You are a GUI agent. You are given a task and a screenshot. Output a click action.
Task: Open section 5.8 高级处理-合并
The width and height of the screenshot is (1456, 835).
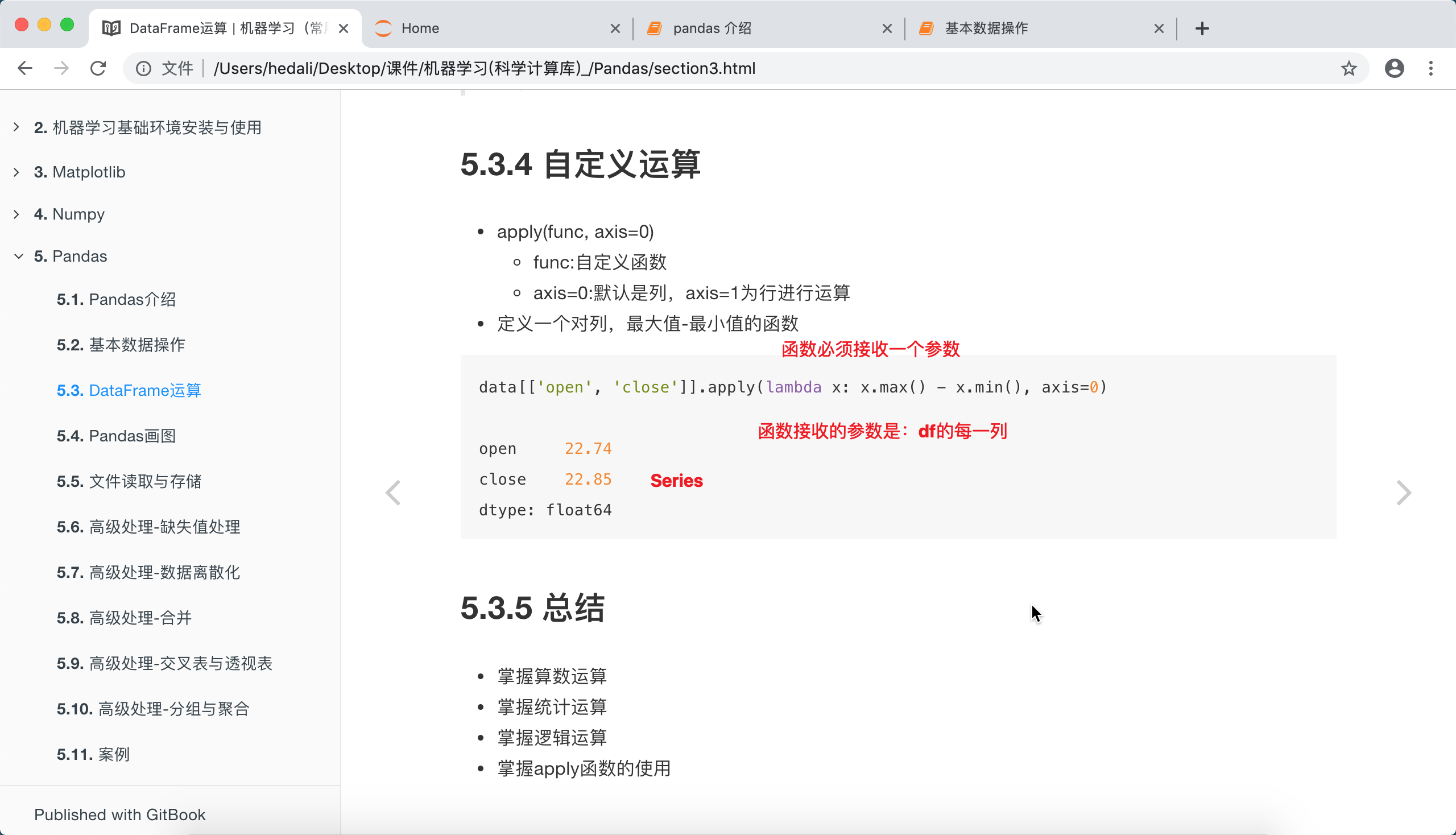(124, 618)
